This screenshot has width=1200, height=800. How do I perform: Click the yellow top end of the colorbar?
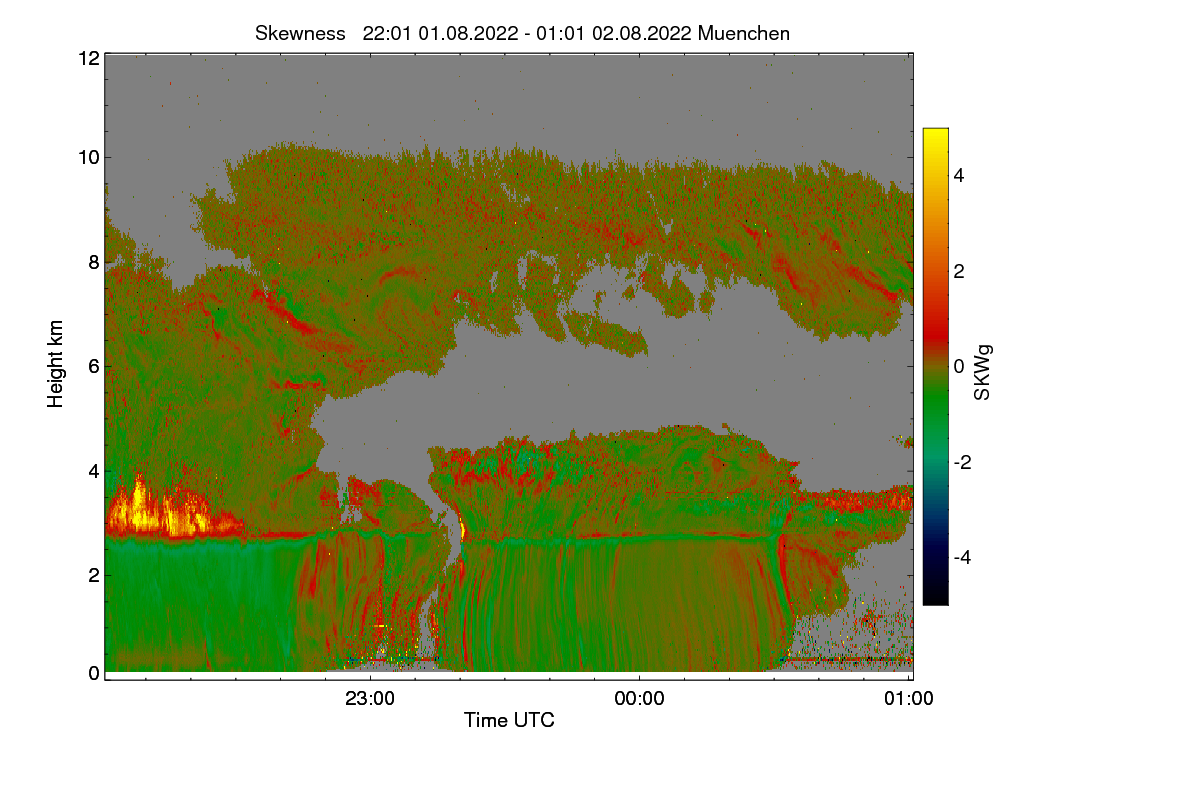tap(935, 138)
